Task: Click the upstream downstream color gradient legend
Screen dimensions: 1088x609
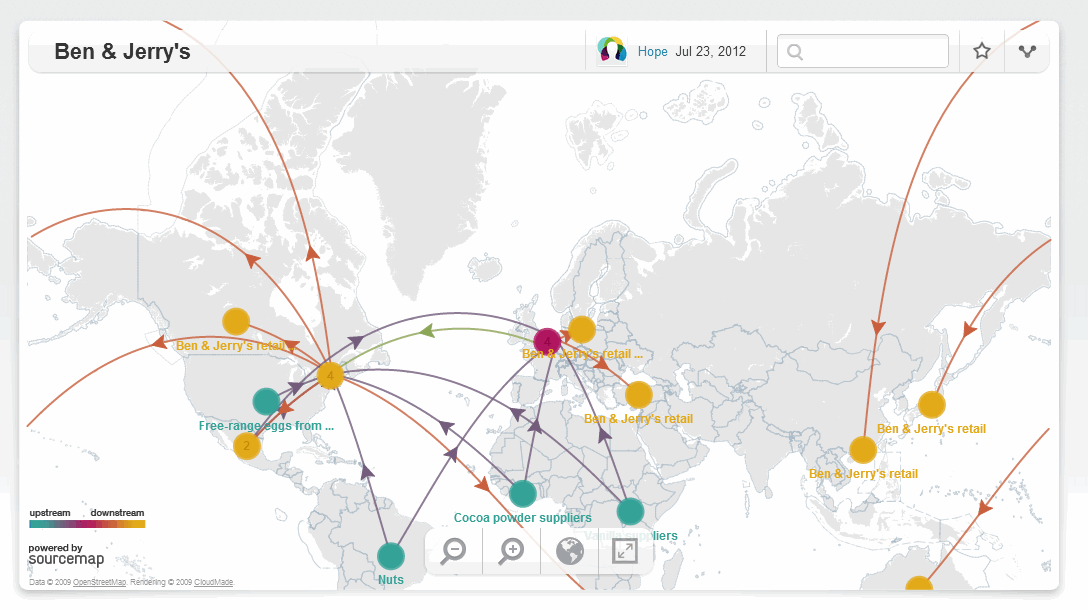Action: (87, 524)
